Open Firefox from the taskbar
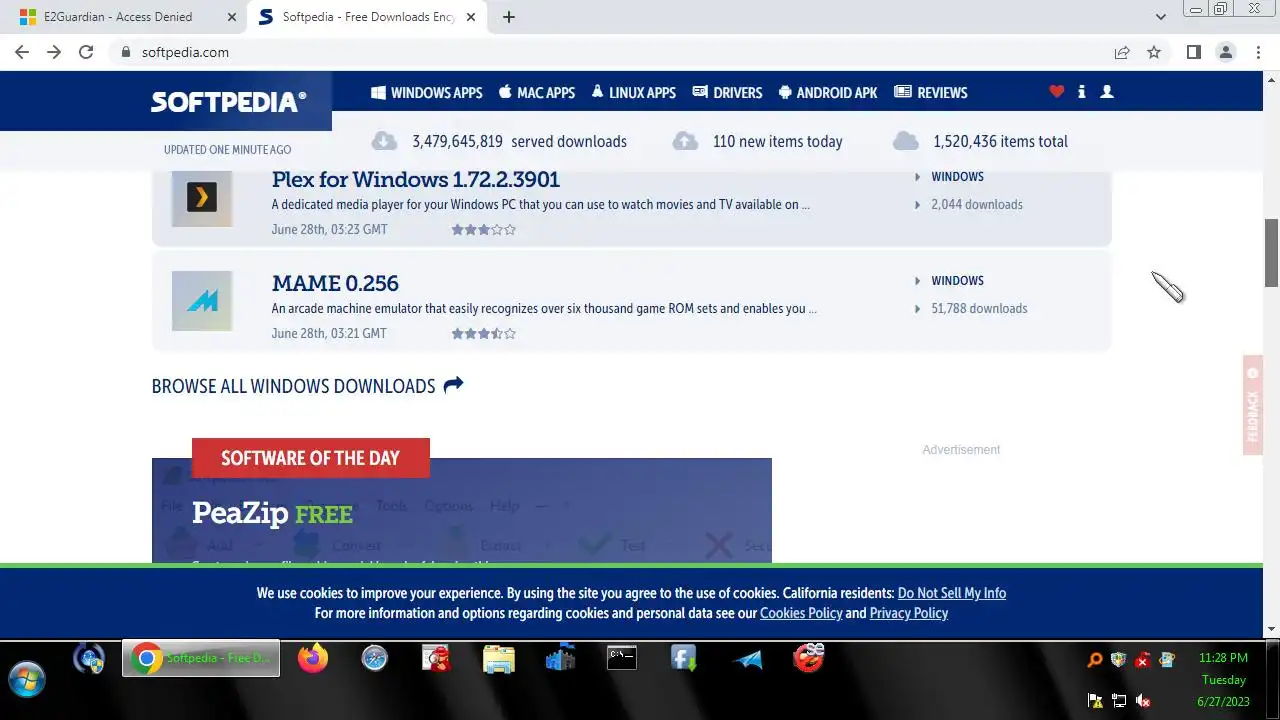Screen dimensions: 1280x720 (313, 658)
